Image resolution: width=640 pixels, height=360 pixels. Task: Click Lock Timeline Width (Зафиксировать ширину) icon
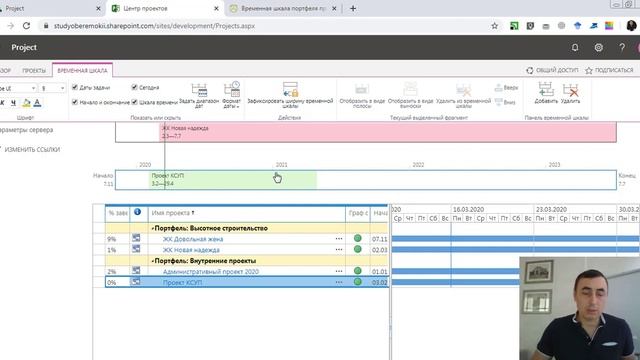point(290,89)
